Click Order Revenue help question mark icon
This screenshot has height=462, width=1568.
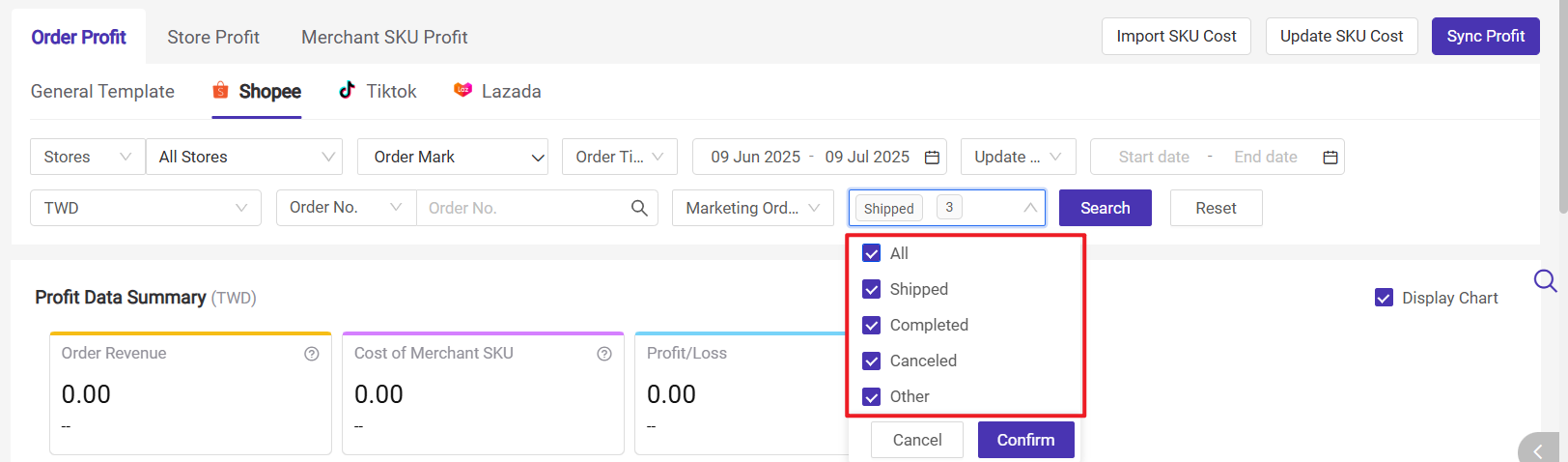pos(311,354)
